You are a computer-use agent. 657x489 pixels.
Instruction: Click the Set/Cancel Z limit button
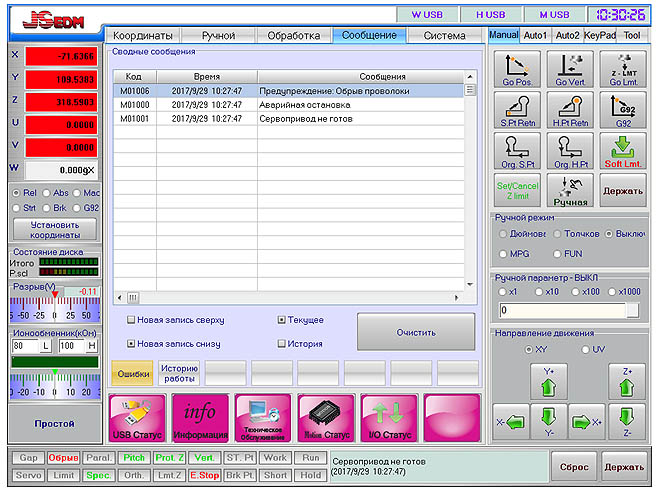(x=517, y=191)
